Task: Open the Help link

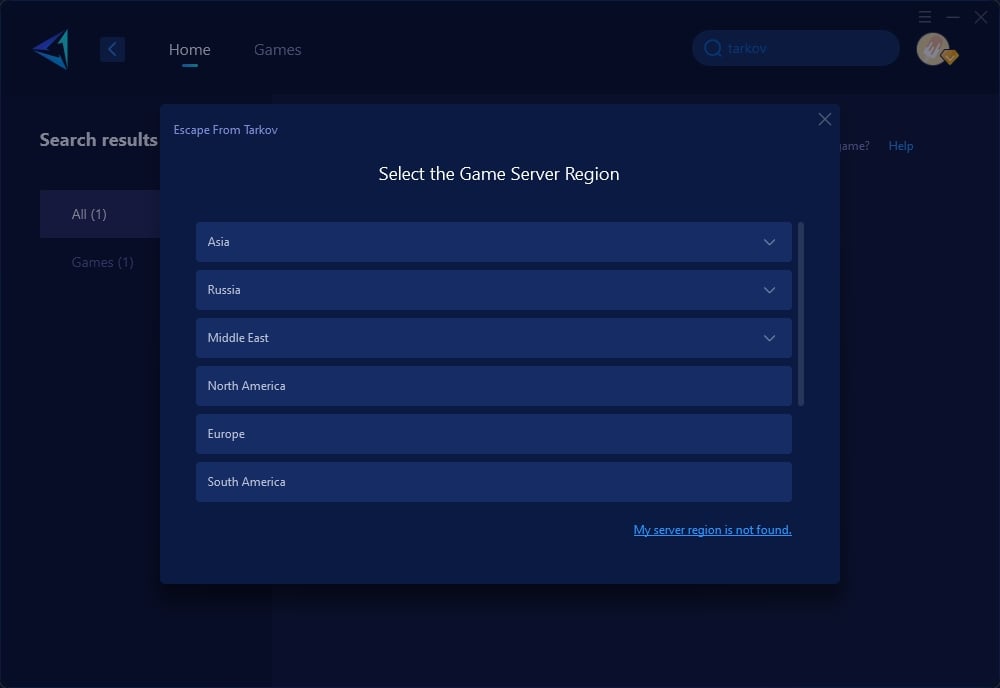Action: tap(901, 146)
